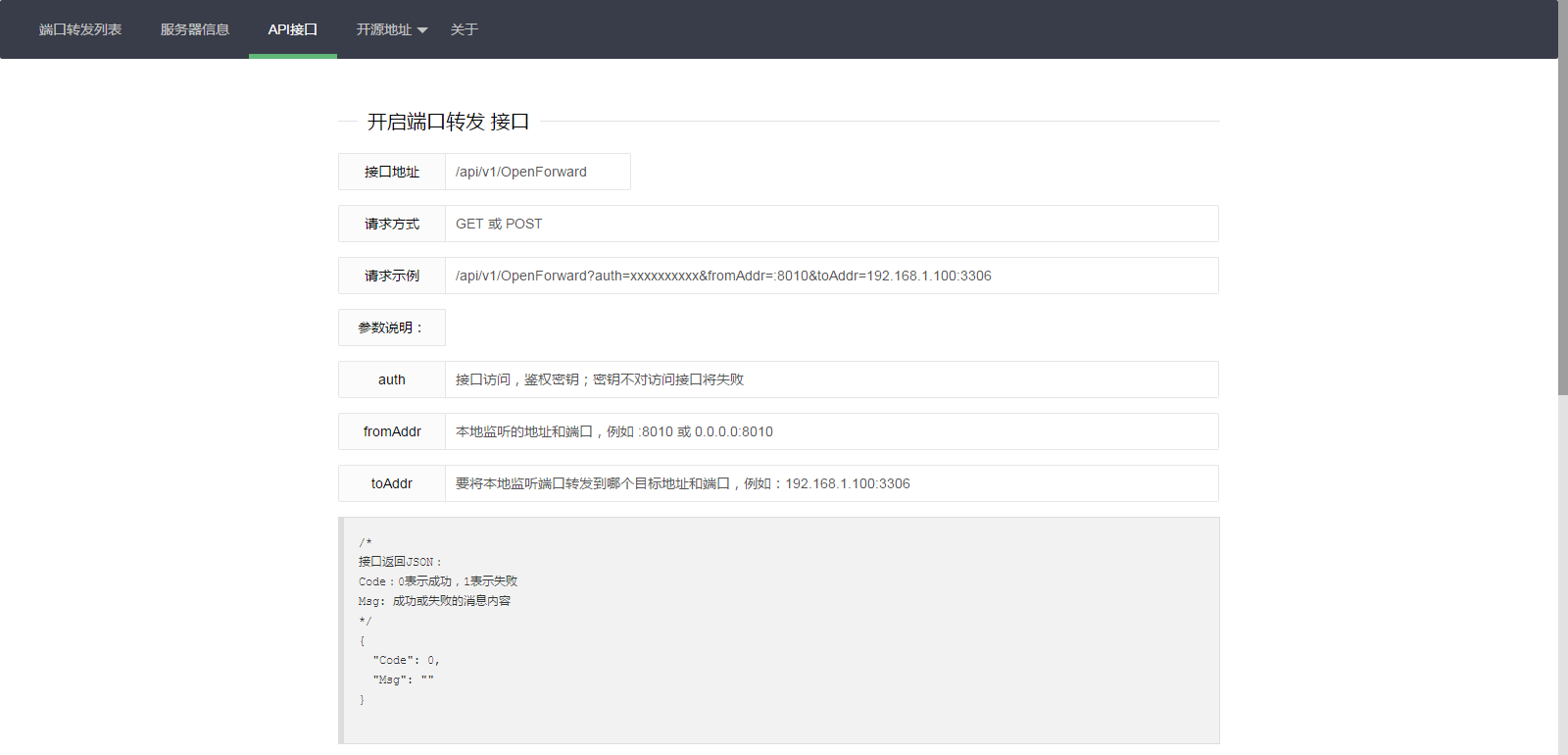Click the auth parameter description field
The height and width of the screenshot is (755, 1568).
click(832, 379)
